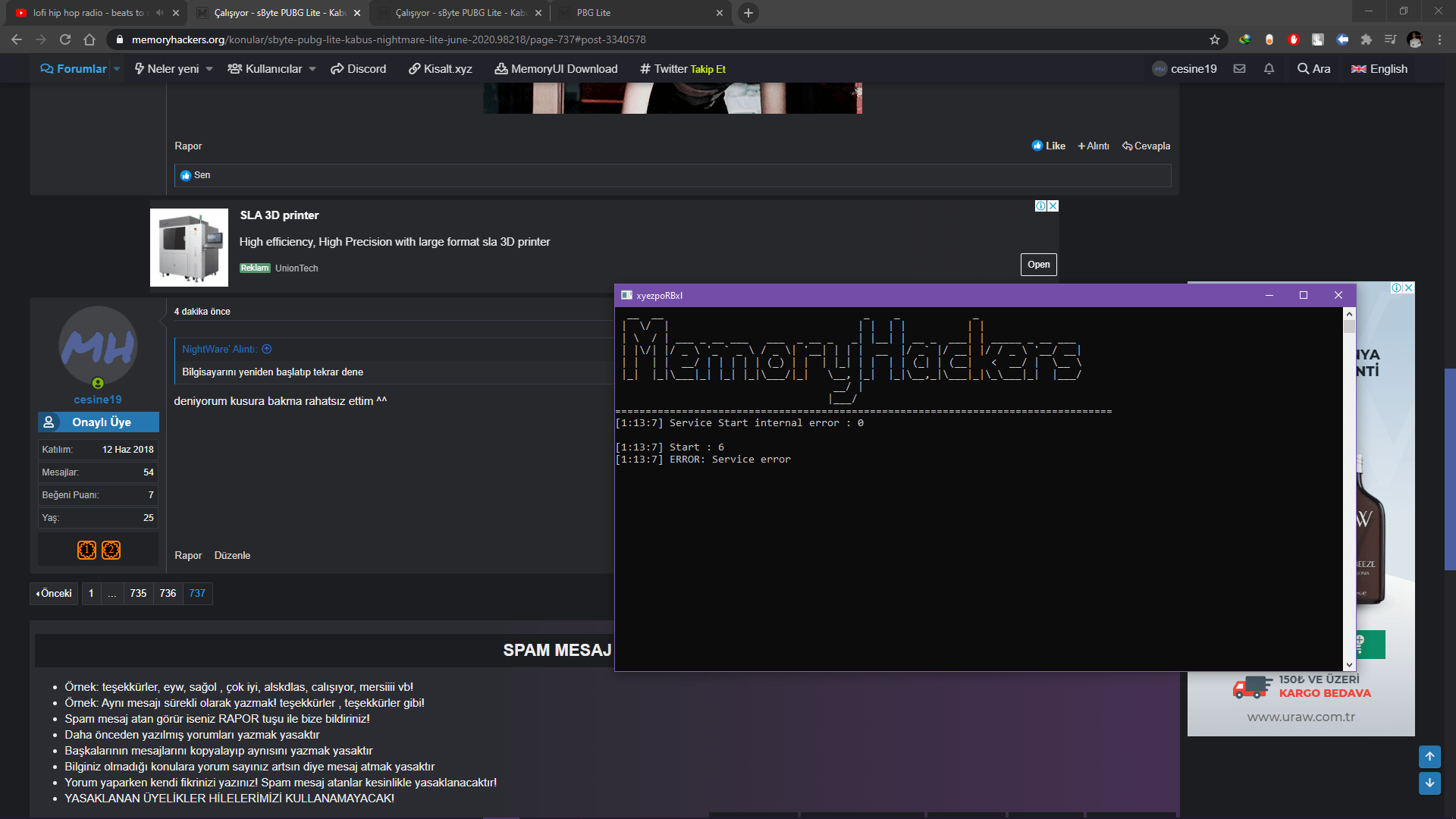Open the cesine19 account menu

[1185, 69]
